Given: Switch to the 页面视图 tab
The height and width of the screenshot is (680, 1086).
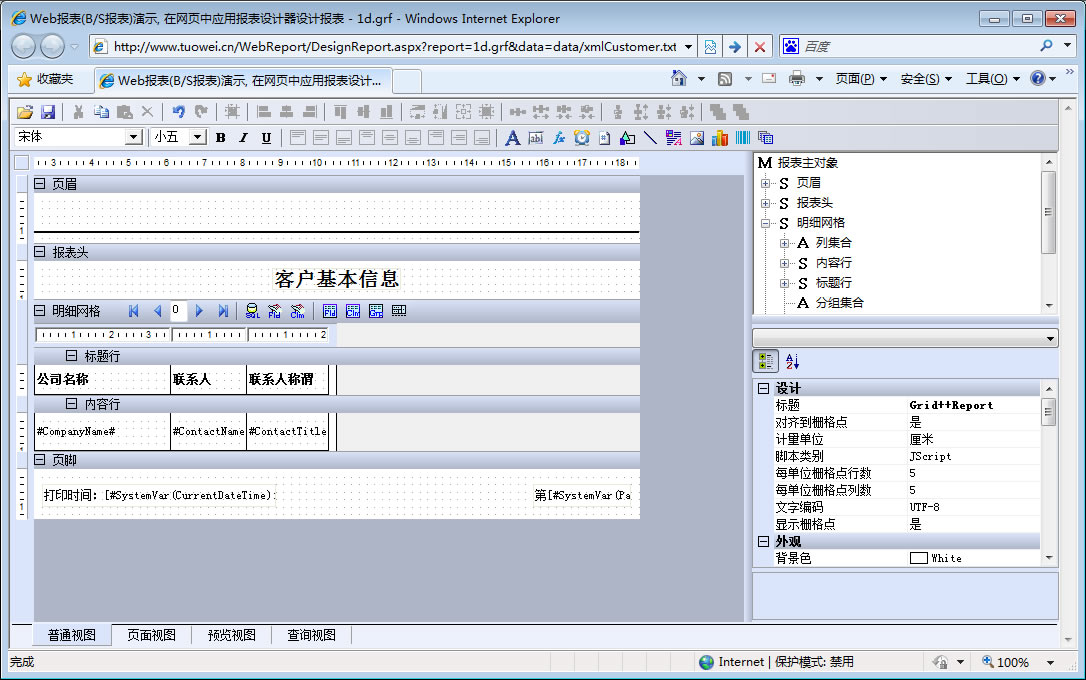Looking at the screenshot, I should (x=151, y=635).
